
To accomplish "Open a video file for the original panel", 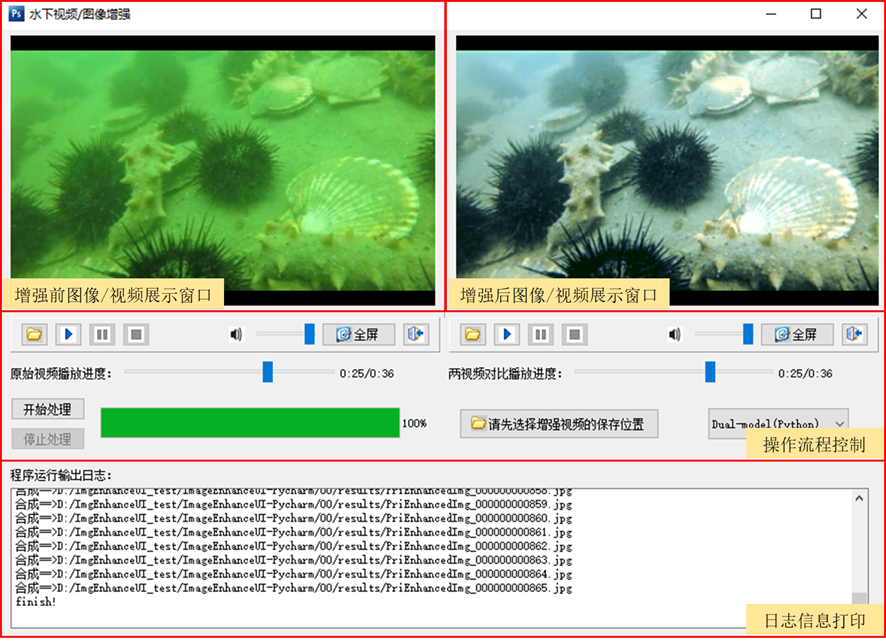I will (34, 334).
